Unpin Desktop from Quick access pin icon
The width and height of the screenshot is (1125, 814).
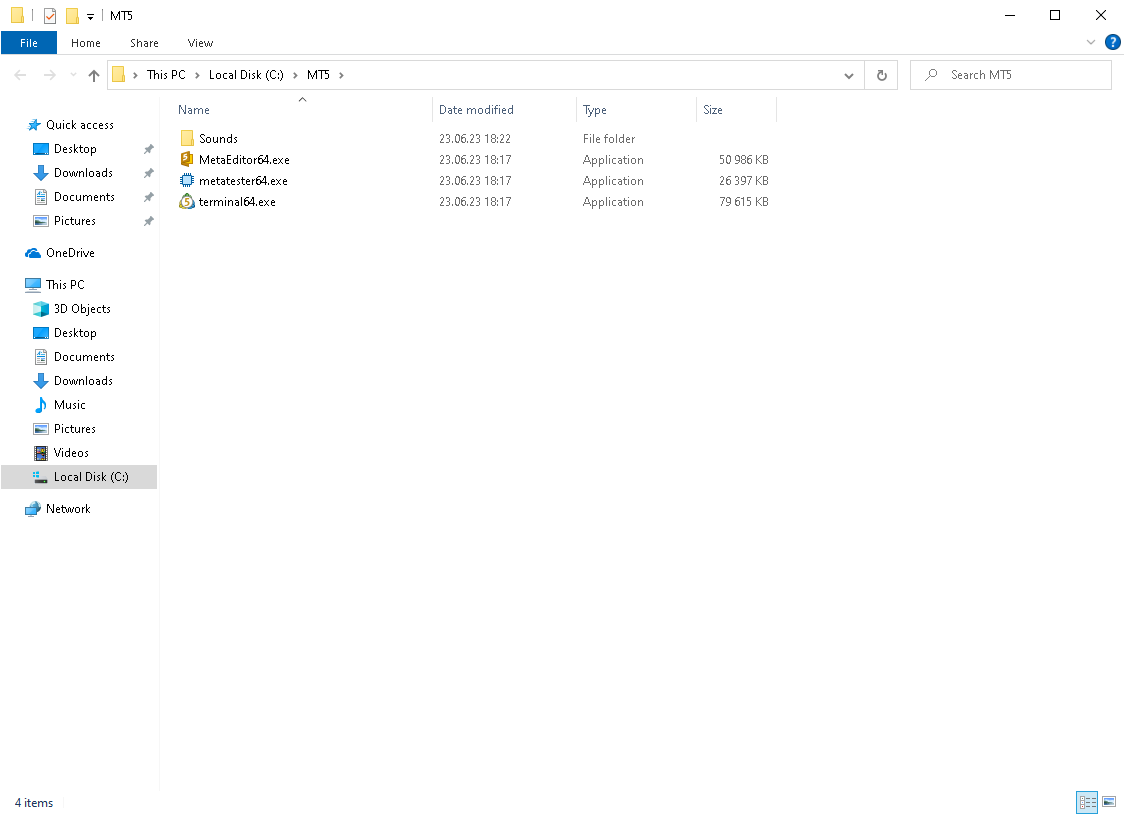pos(149,149)
